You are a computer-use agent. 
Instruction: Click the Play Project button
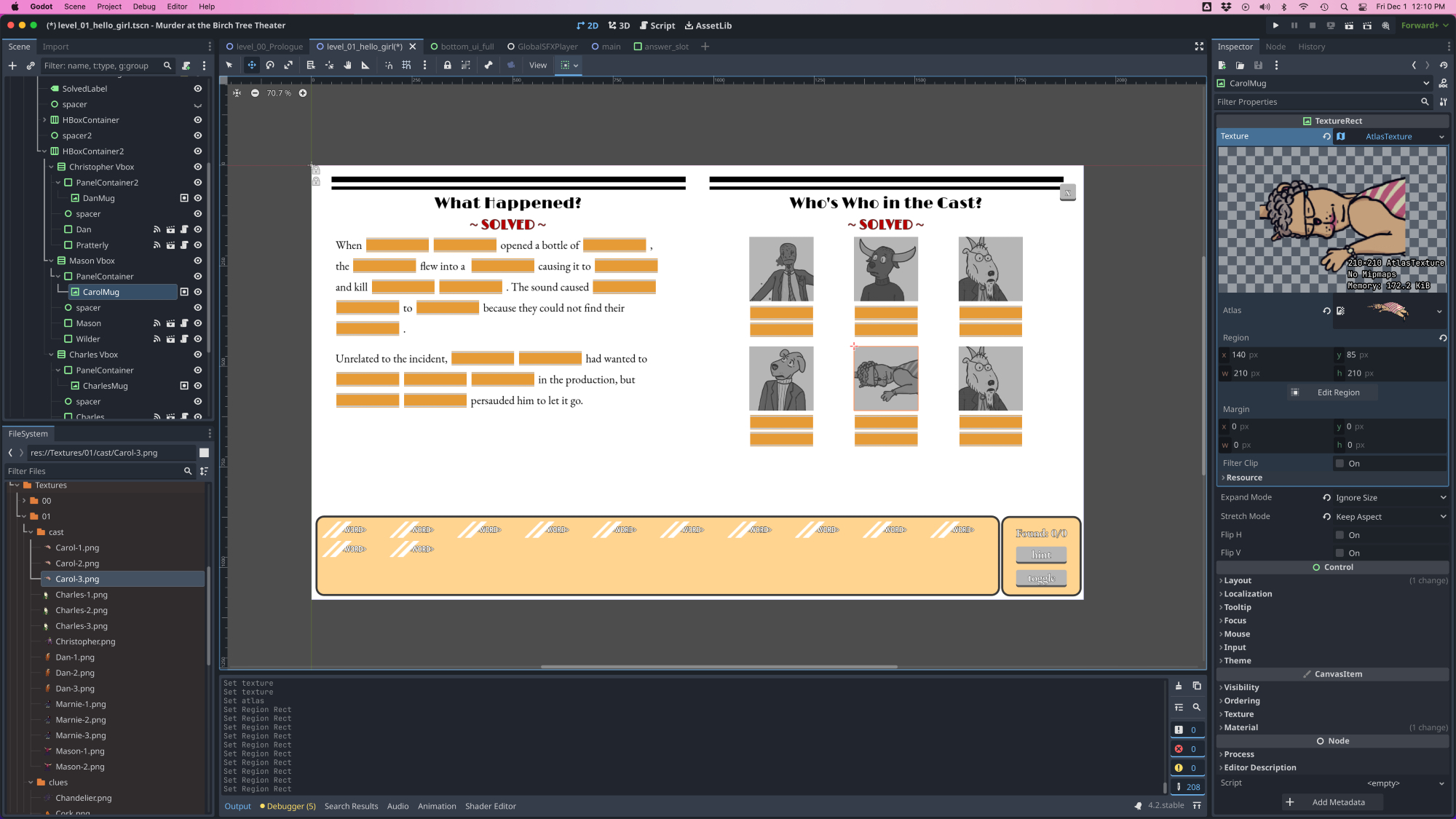click(1275, 25)
